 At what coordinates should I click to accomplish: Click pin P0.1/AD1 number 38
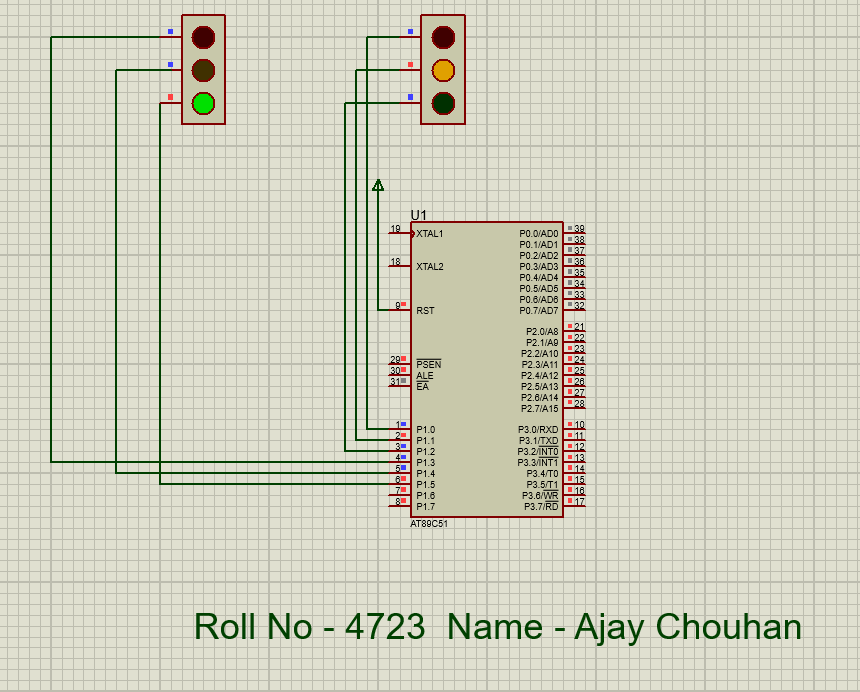pos(575,243)
